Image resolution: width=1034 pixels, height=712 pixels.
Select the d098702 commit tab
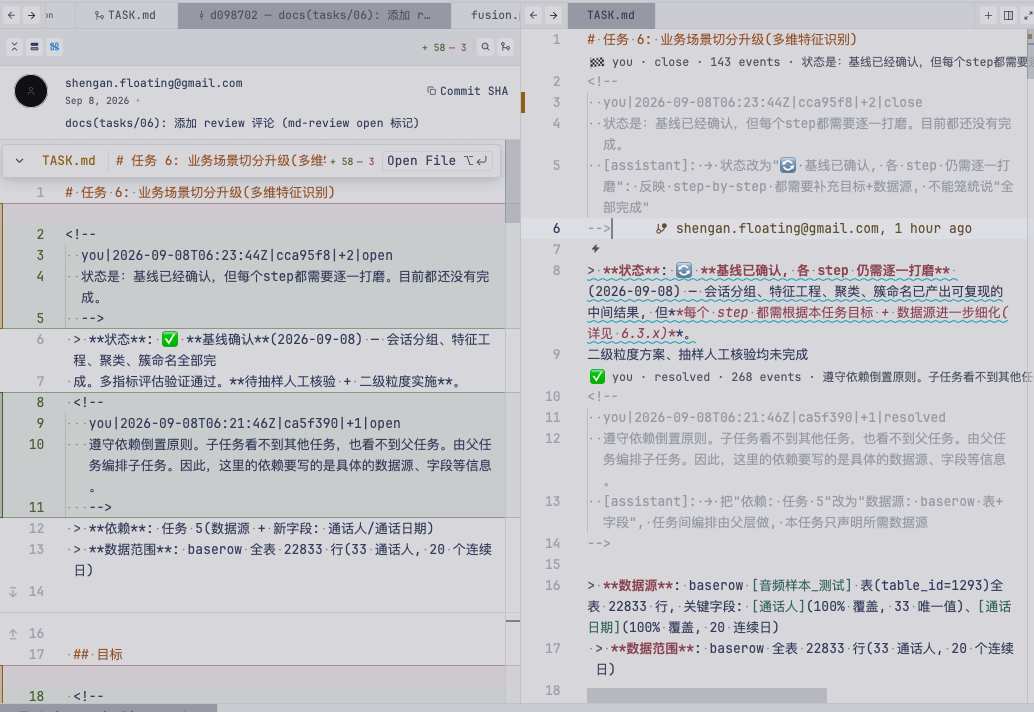[315, 15]
